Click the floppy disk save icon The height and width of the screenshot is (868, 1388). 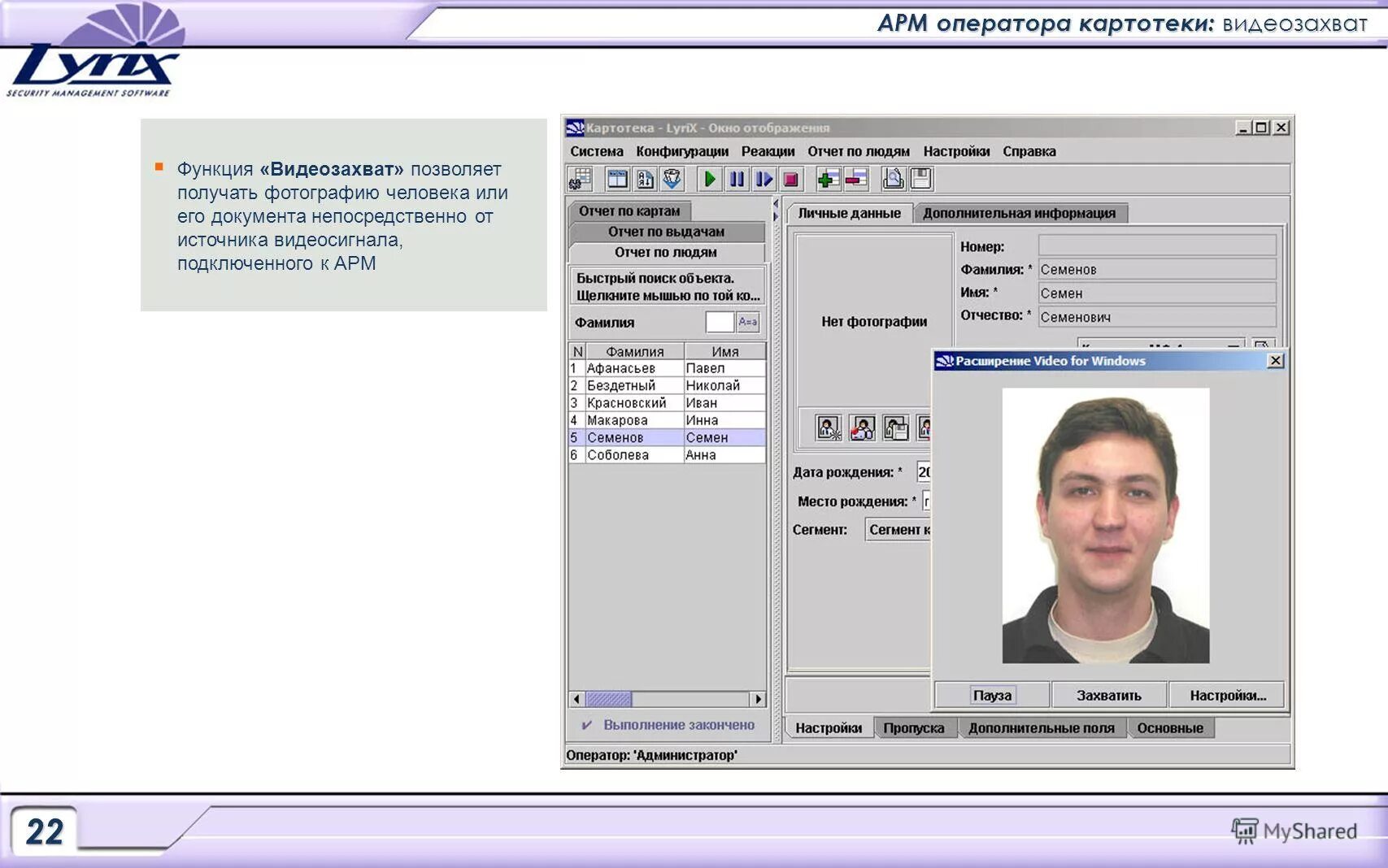pyautogui.click(x=920, y=179)
